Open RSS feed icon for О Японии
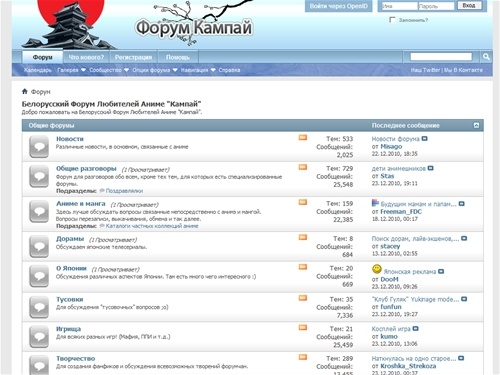This screenshot has height=375, width=500. click(303, 267)
